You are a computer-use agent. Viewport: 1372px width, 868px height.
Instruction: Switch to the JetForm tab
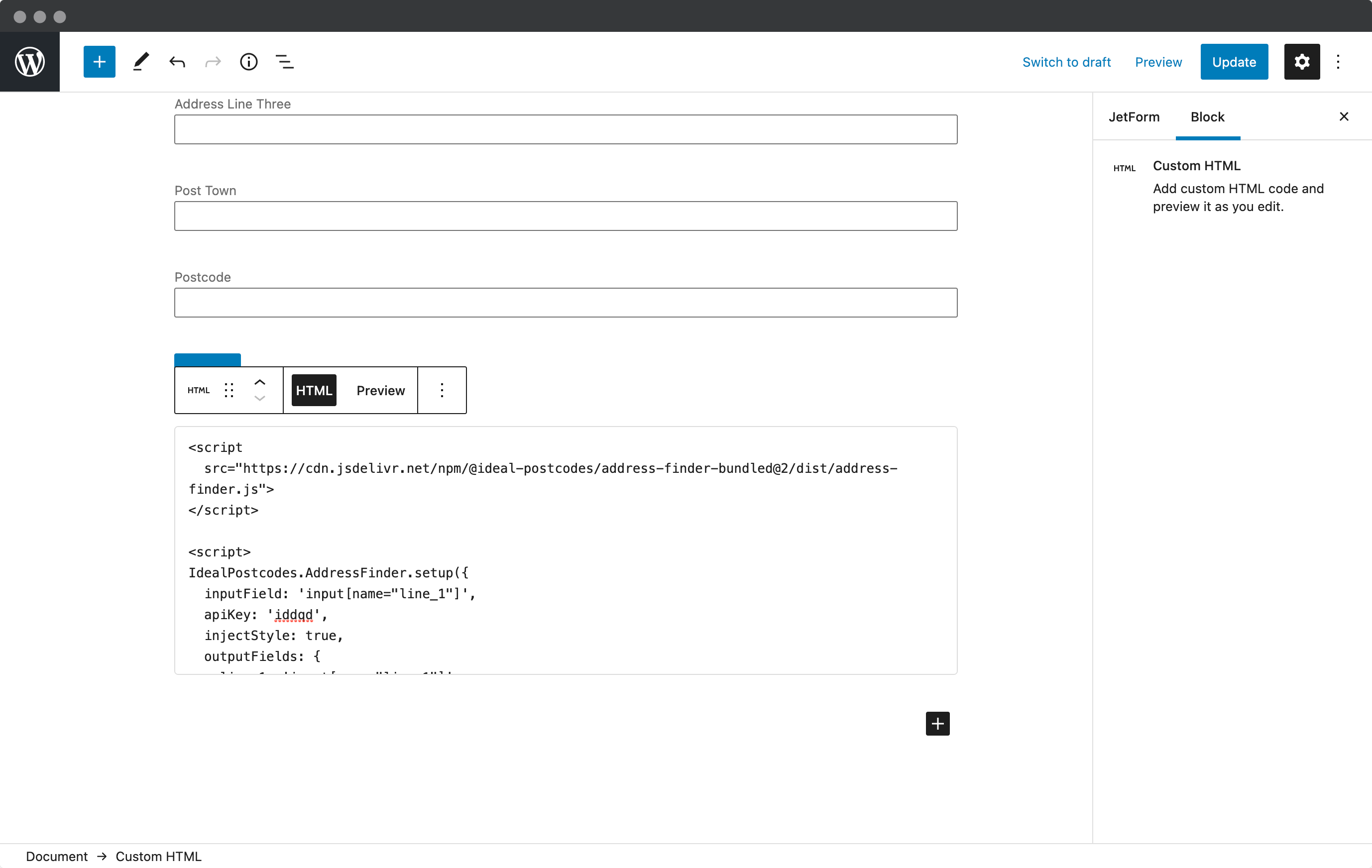[1134, 117]
